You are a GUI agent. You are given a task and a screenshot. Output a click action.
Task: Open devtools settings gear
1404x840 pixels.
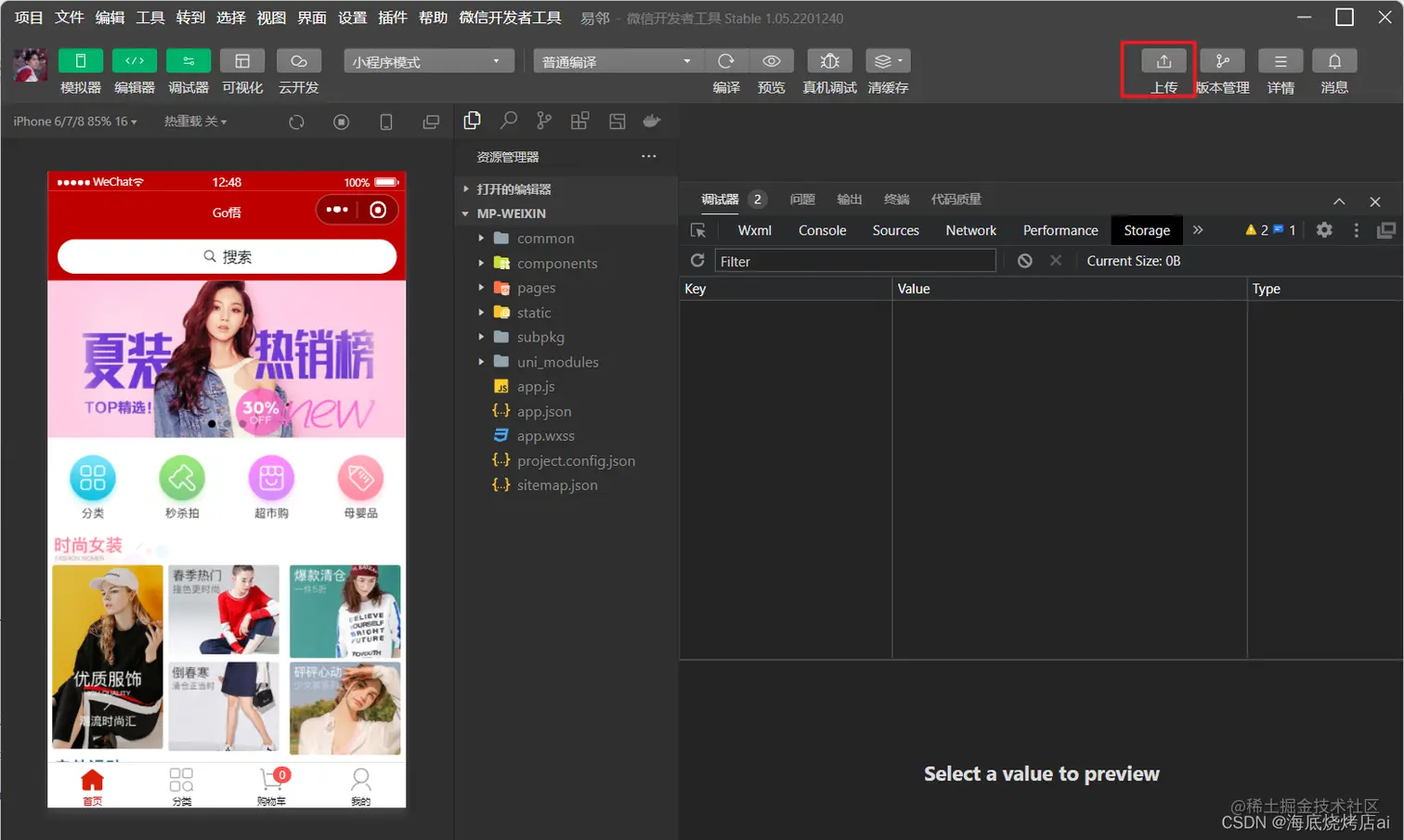pos(1325,230)
